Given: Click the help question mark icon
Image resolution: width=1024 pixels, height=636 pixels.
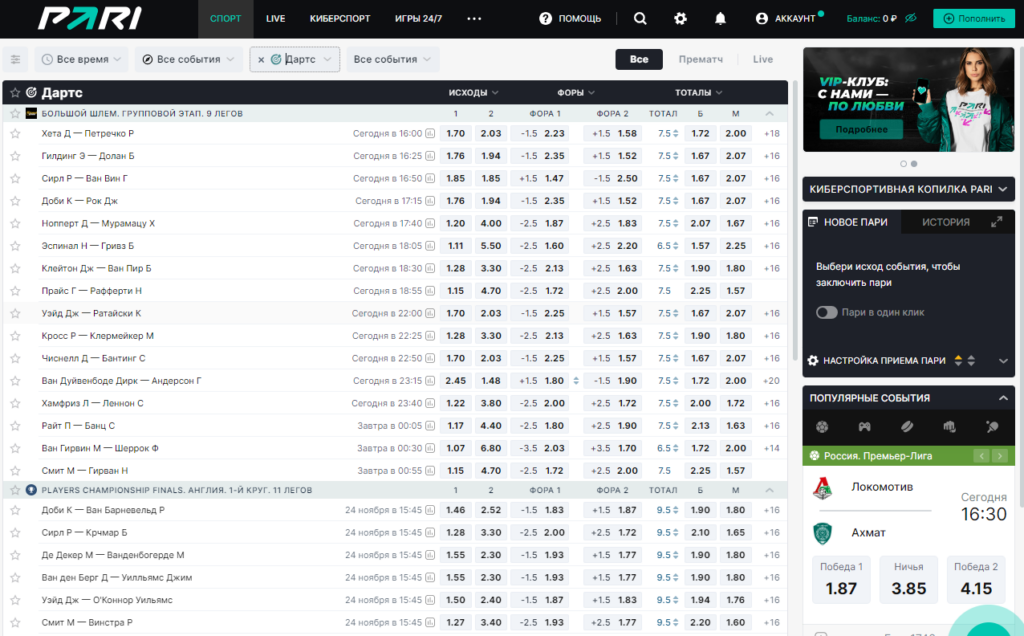Looking at the screenshot, I should coord(545,18).
